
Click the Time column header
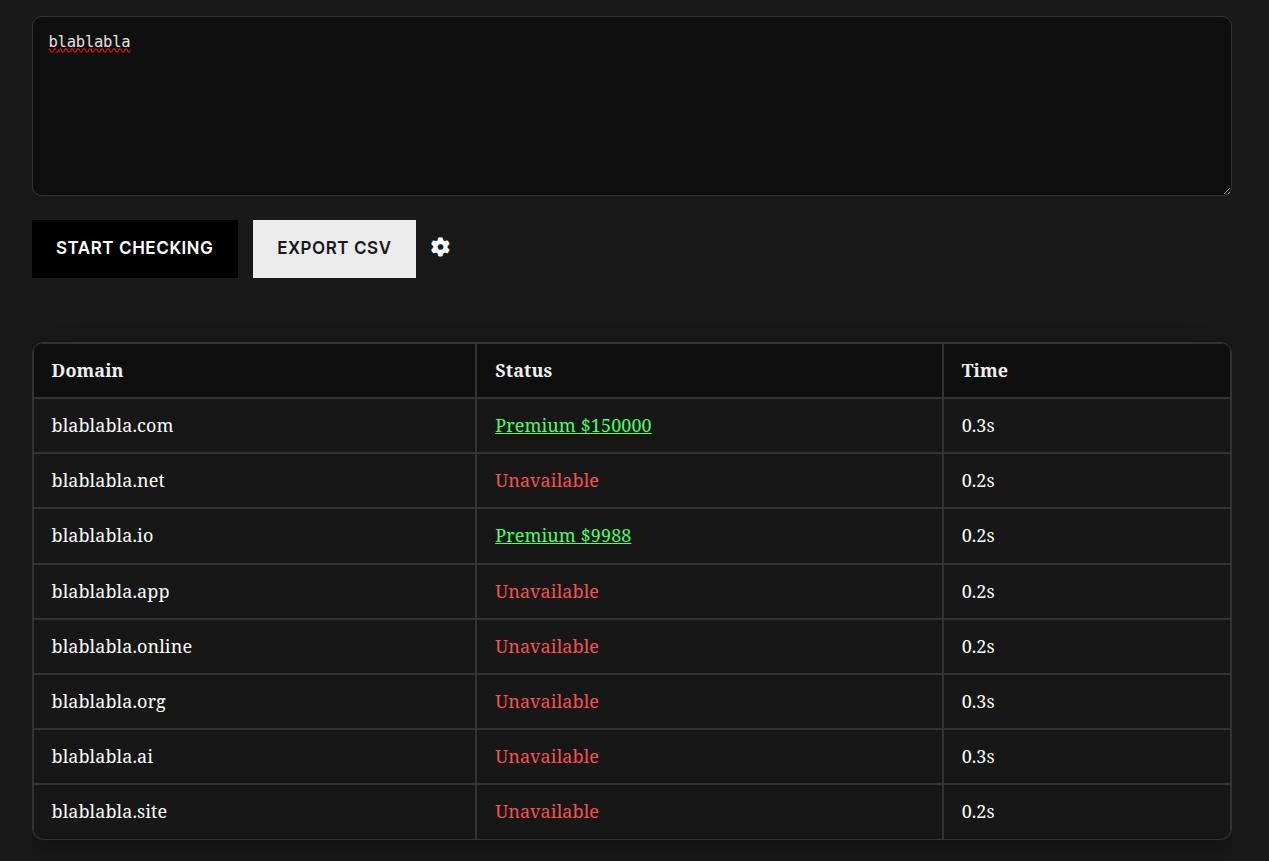click(984, 370)
